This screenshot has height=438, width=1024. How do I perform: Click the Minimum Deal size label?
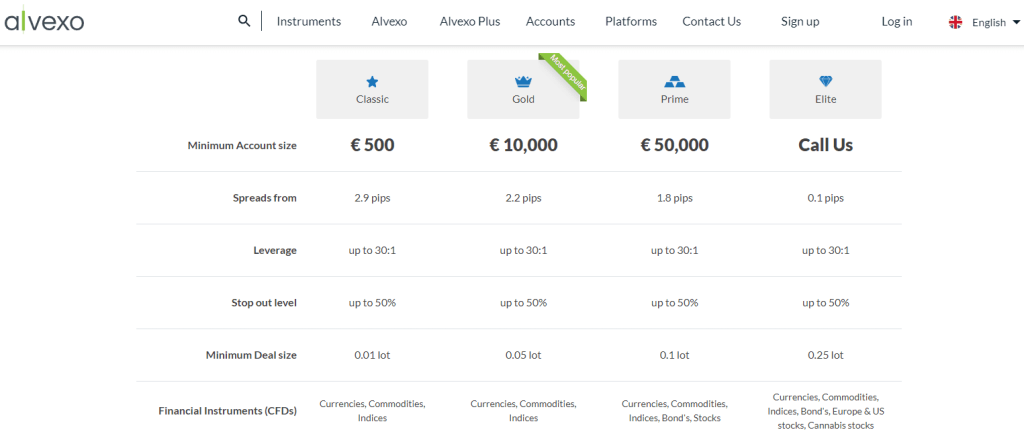click(x=251, y=356)
